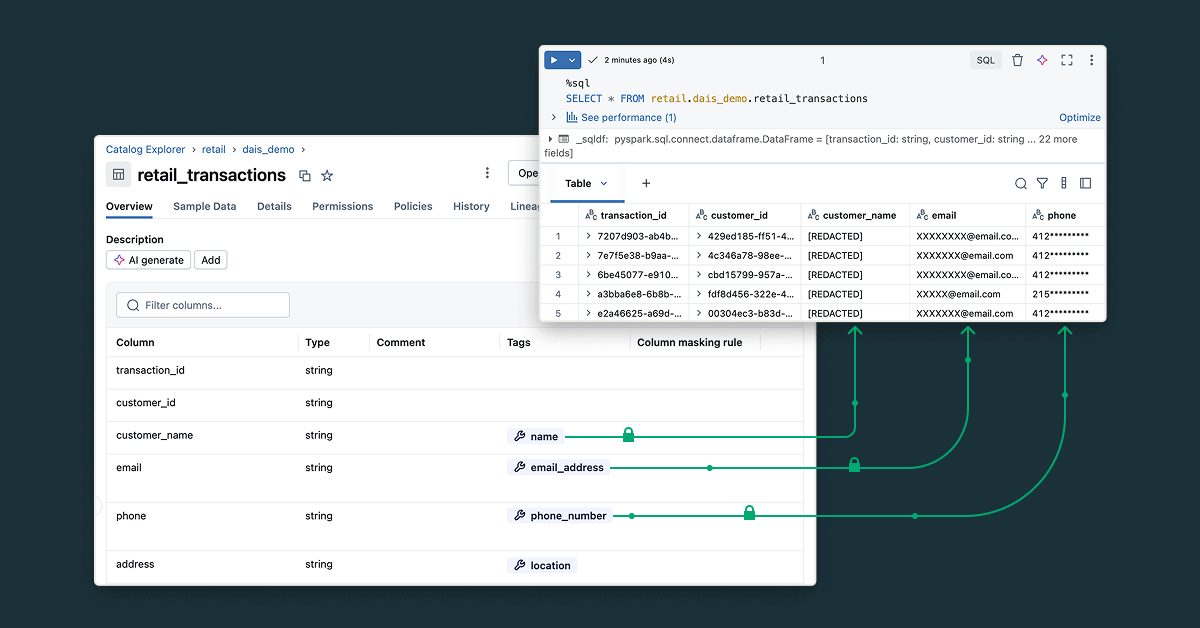The width and height of the screenshot is (1200, 628).
Task: Toggle the side panel layout icon
Action: click(x=1085, y=183)
